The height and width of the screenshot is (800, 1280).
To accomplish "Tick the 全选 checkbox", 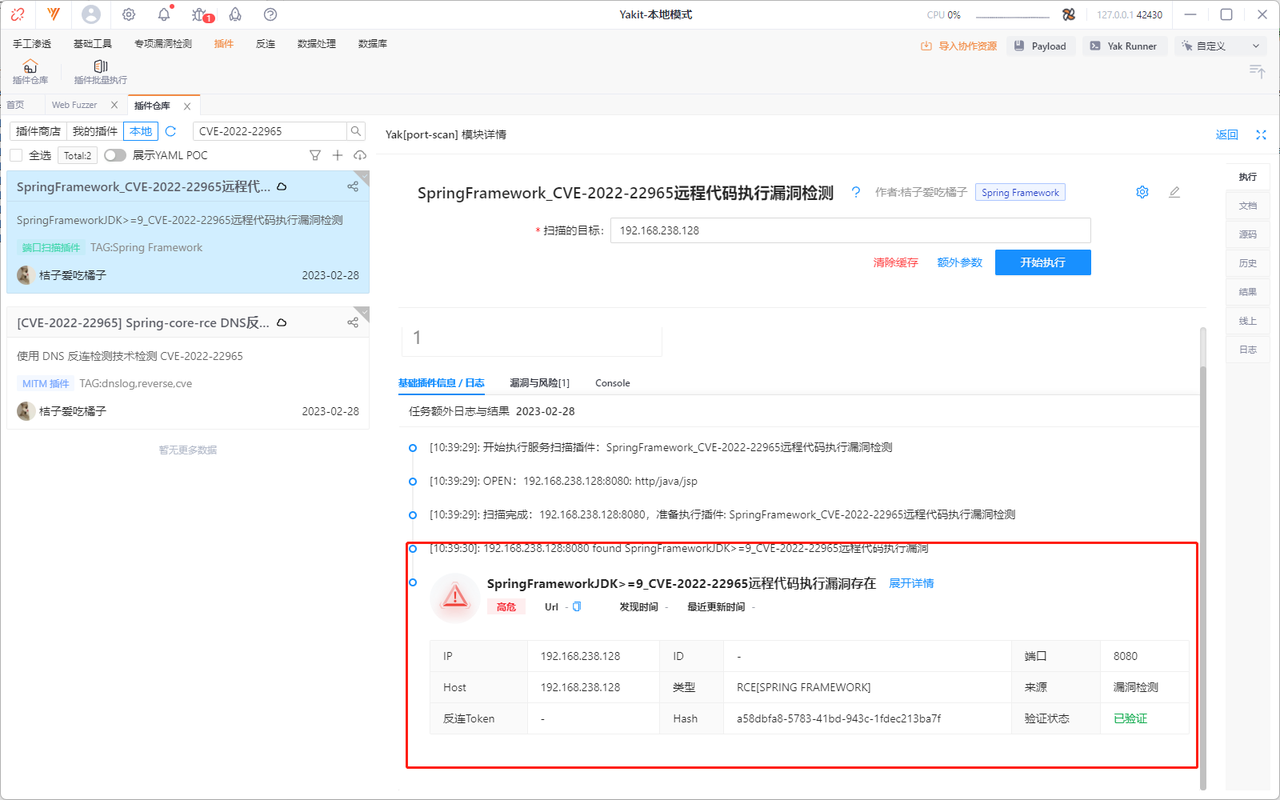I will pos(16,155).
